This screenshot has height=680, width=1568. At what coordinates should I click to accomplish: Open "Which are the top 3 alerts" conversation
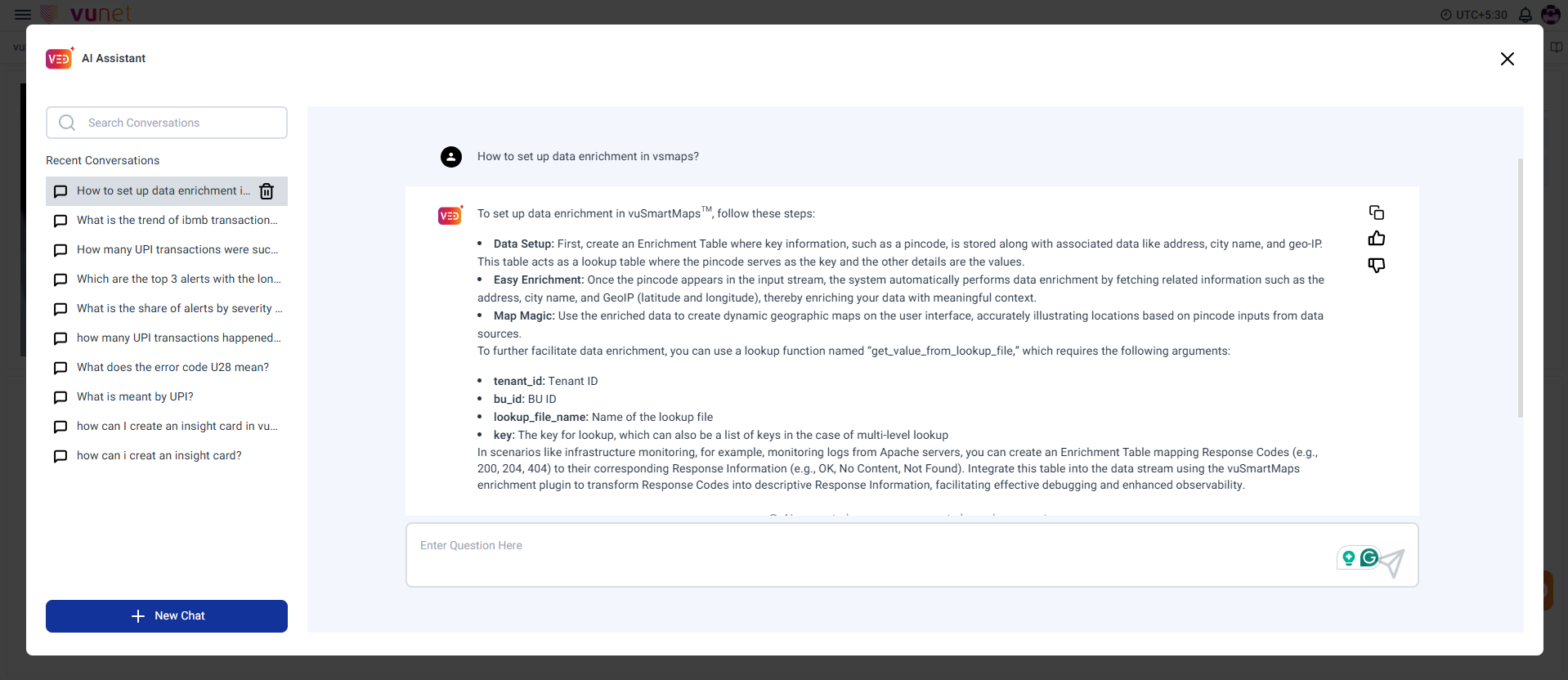[178, 280]
